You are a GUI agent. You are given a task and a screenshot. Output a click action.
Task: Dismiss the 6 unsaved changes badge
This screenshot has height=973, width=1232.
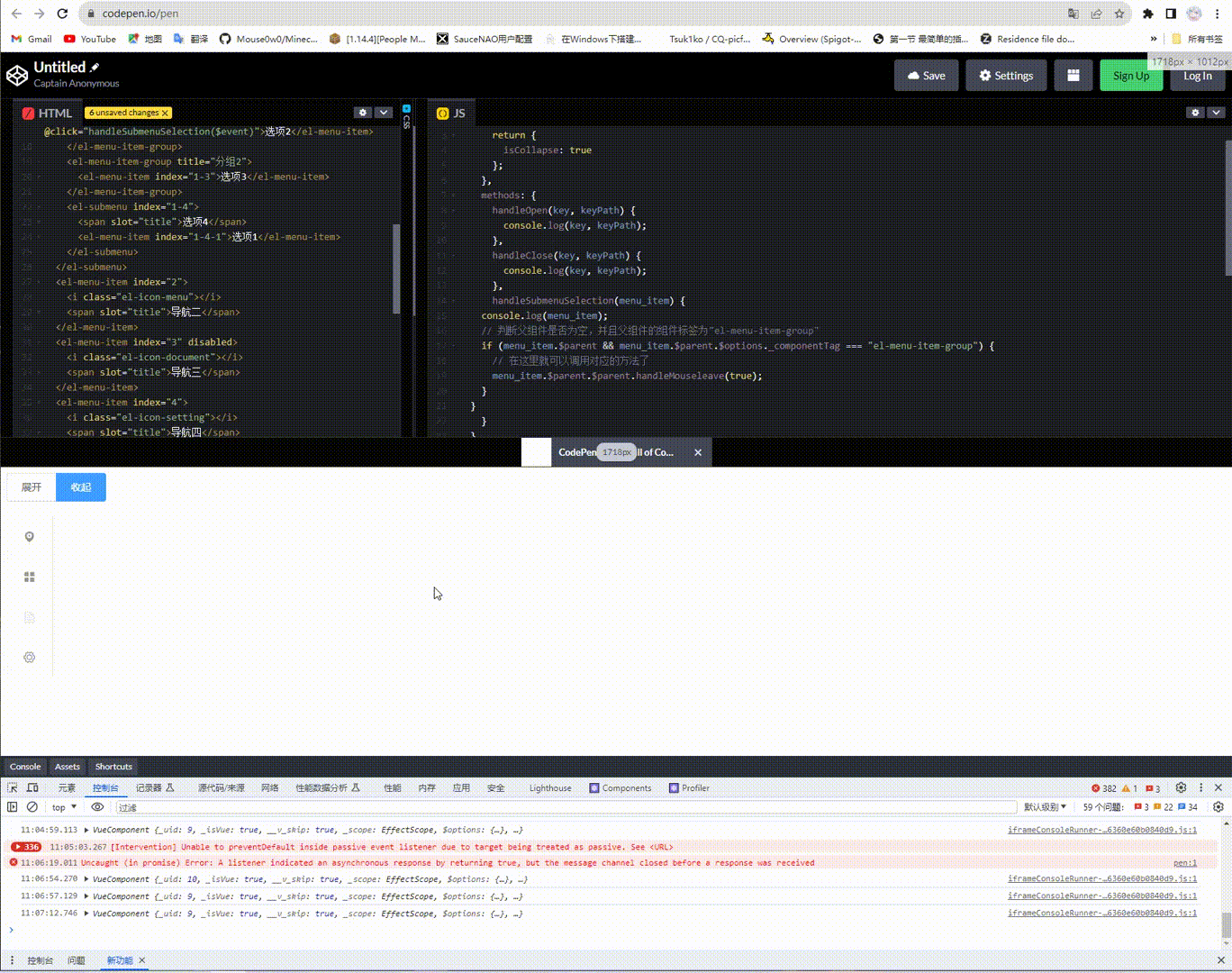click(x=165, y=113)
